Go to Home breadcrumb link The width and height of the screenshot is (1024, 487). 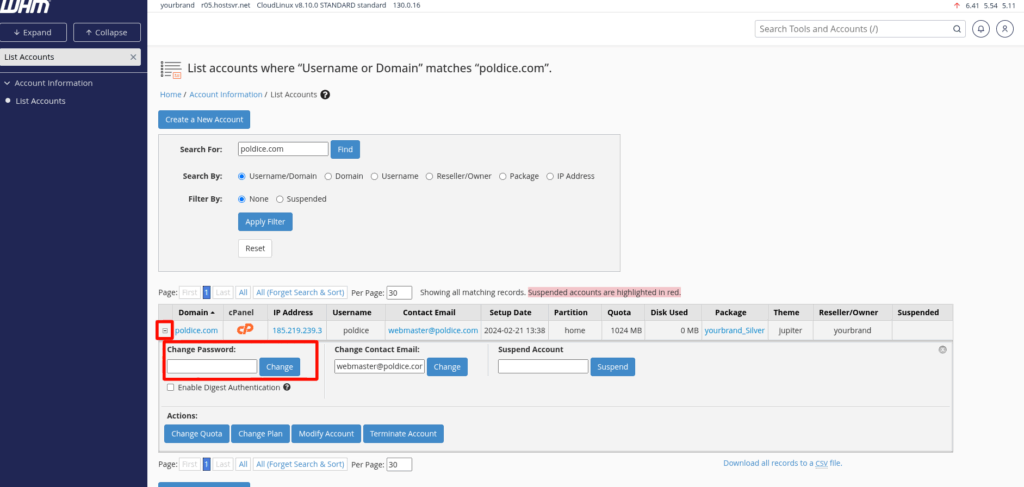coord(169,95)
